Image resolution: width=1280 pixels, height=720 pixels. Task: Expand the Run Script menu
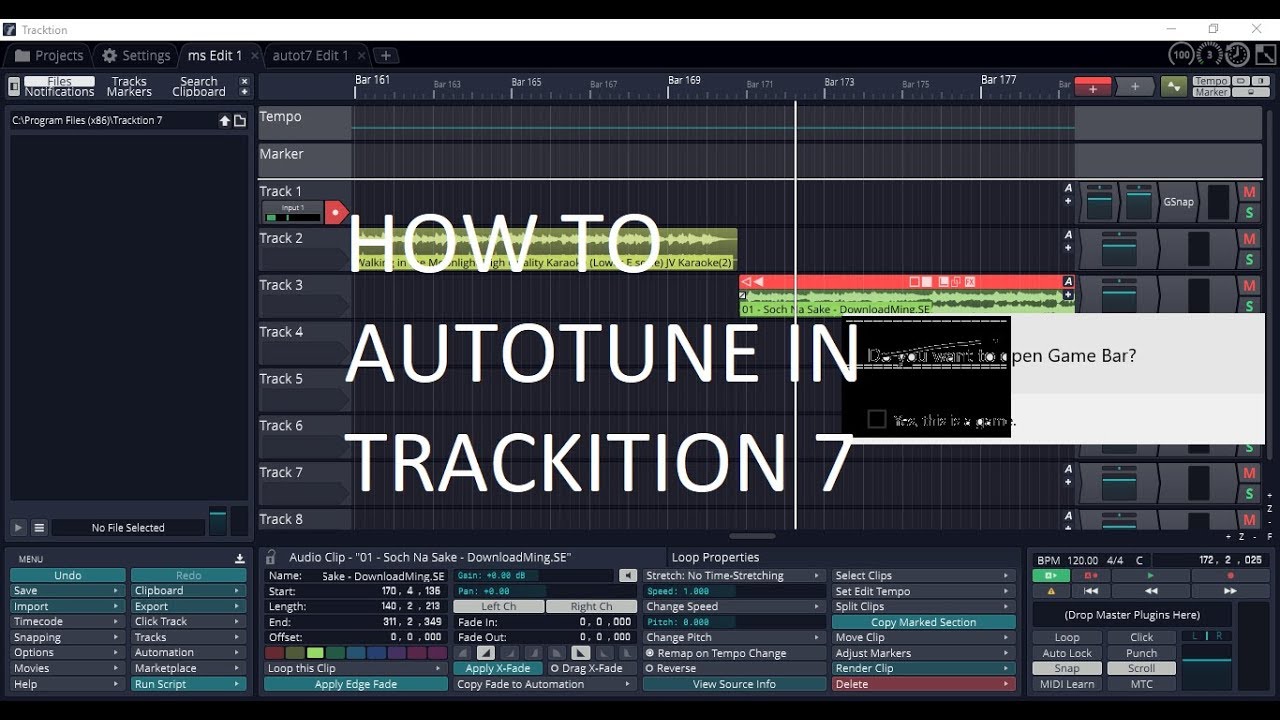[x=188, y=684]
